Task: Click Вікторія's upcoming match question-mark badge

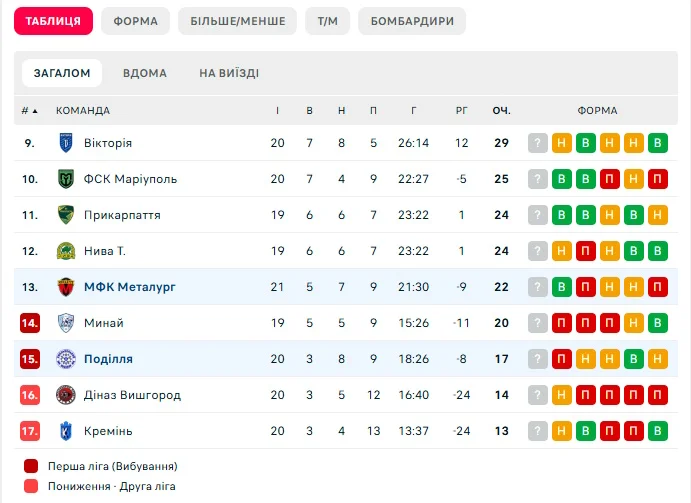Action: (x=538, y=143)
